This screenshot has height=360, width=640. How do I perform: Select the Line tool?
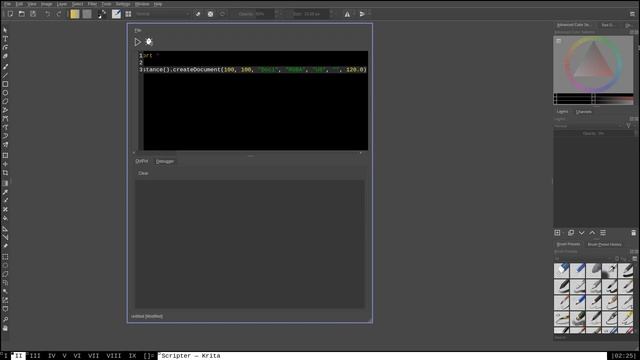pos(5,75)
